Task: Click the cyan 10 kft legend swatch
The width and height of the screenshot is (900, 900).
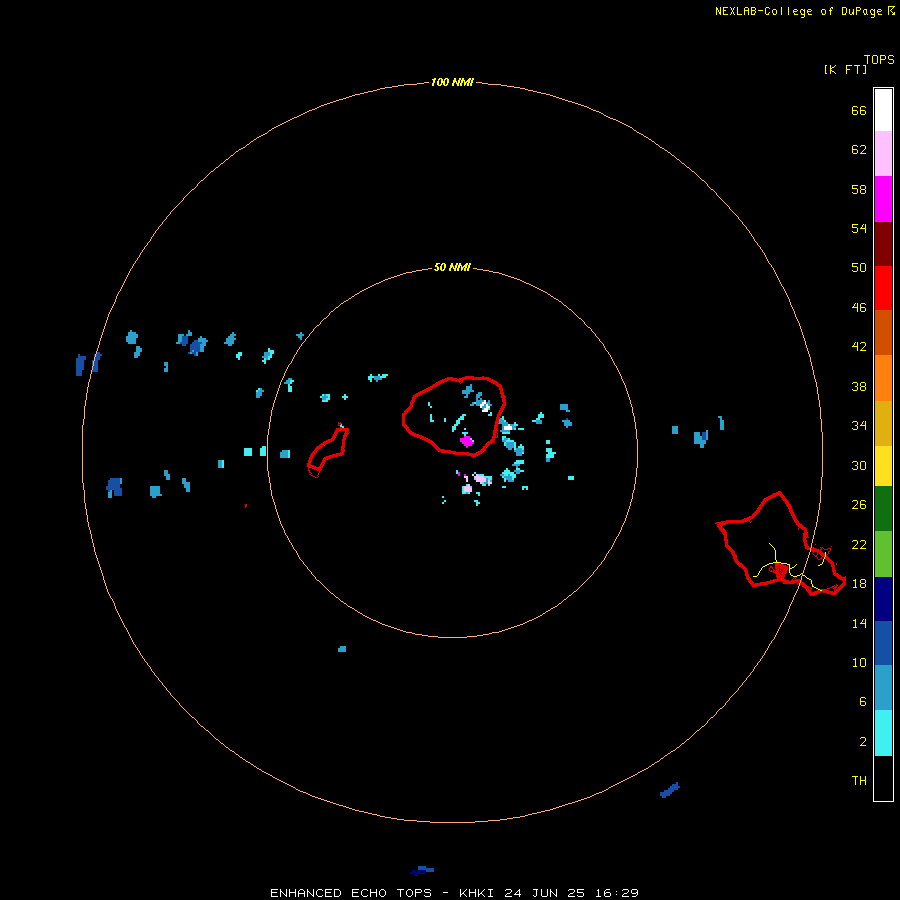Action: coord(883,733)
